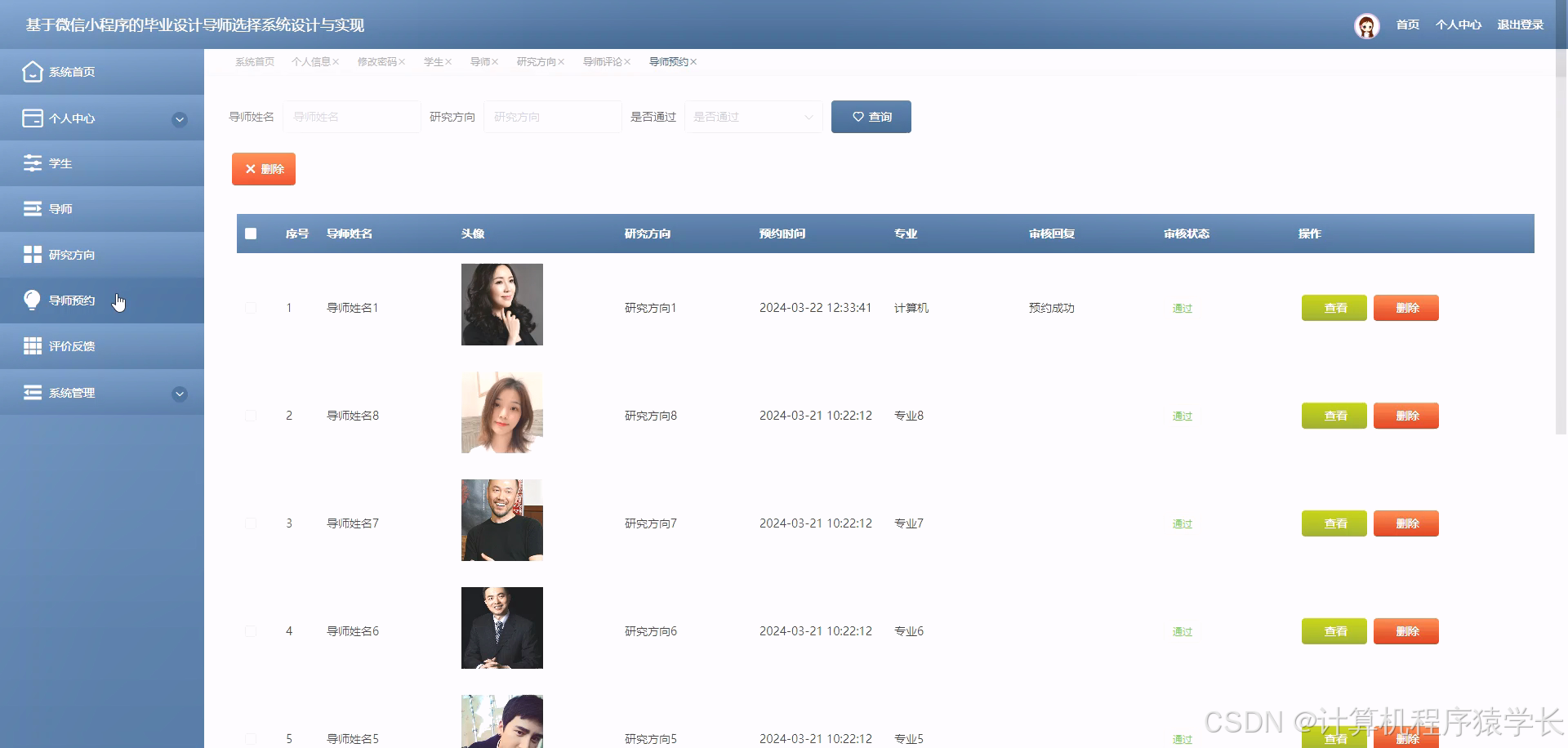Close the 研究方向 tab with its x icon

561,62
